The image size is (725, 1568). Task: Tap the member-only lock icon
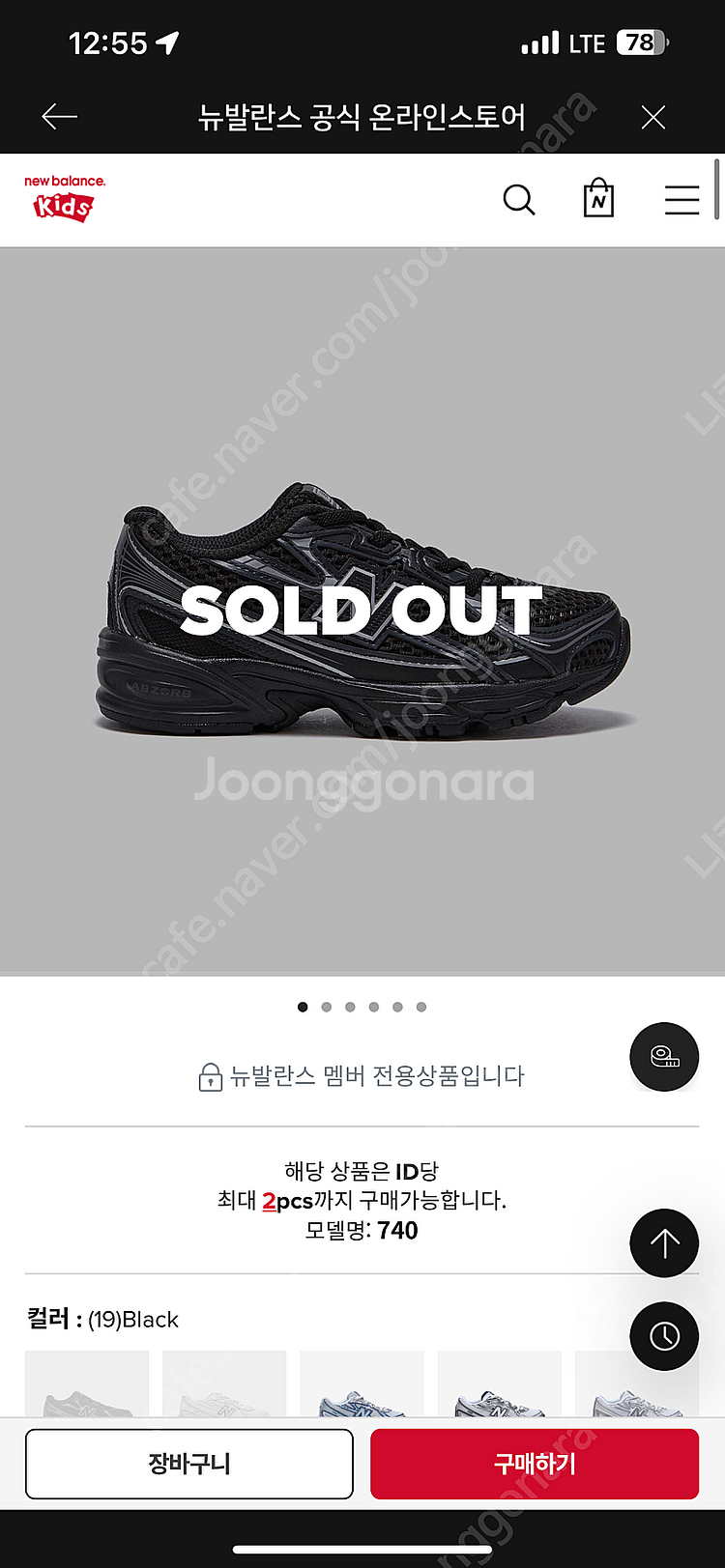click(x=210, y=1076)
